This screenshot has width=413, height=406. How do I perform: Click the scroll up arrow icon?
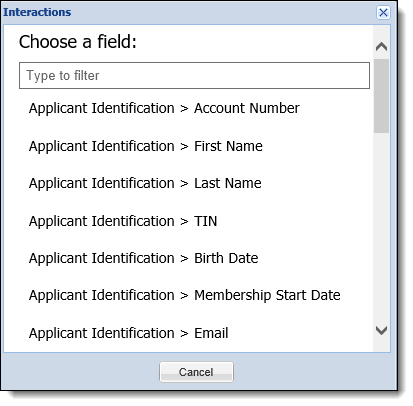pyautogui.click(x=381, y=46)
